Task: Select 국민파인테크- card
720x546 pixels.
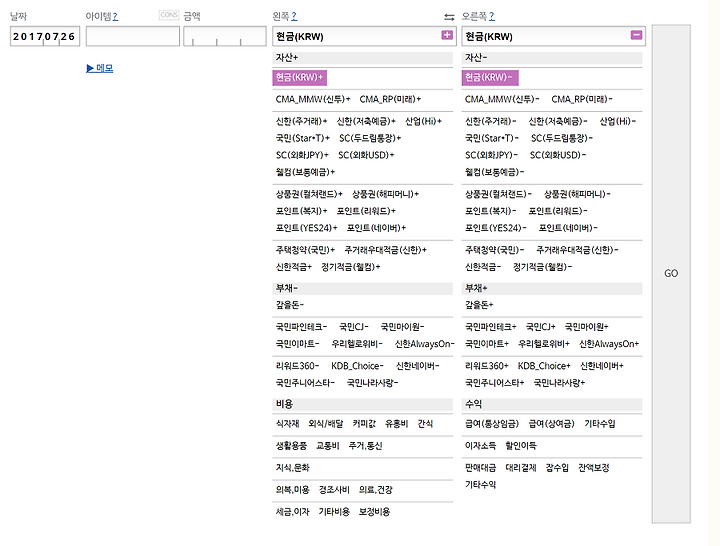Action: tap(301, 327)
